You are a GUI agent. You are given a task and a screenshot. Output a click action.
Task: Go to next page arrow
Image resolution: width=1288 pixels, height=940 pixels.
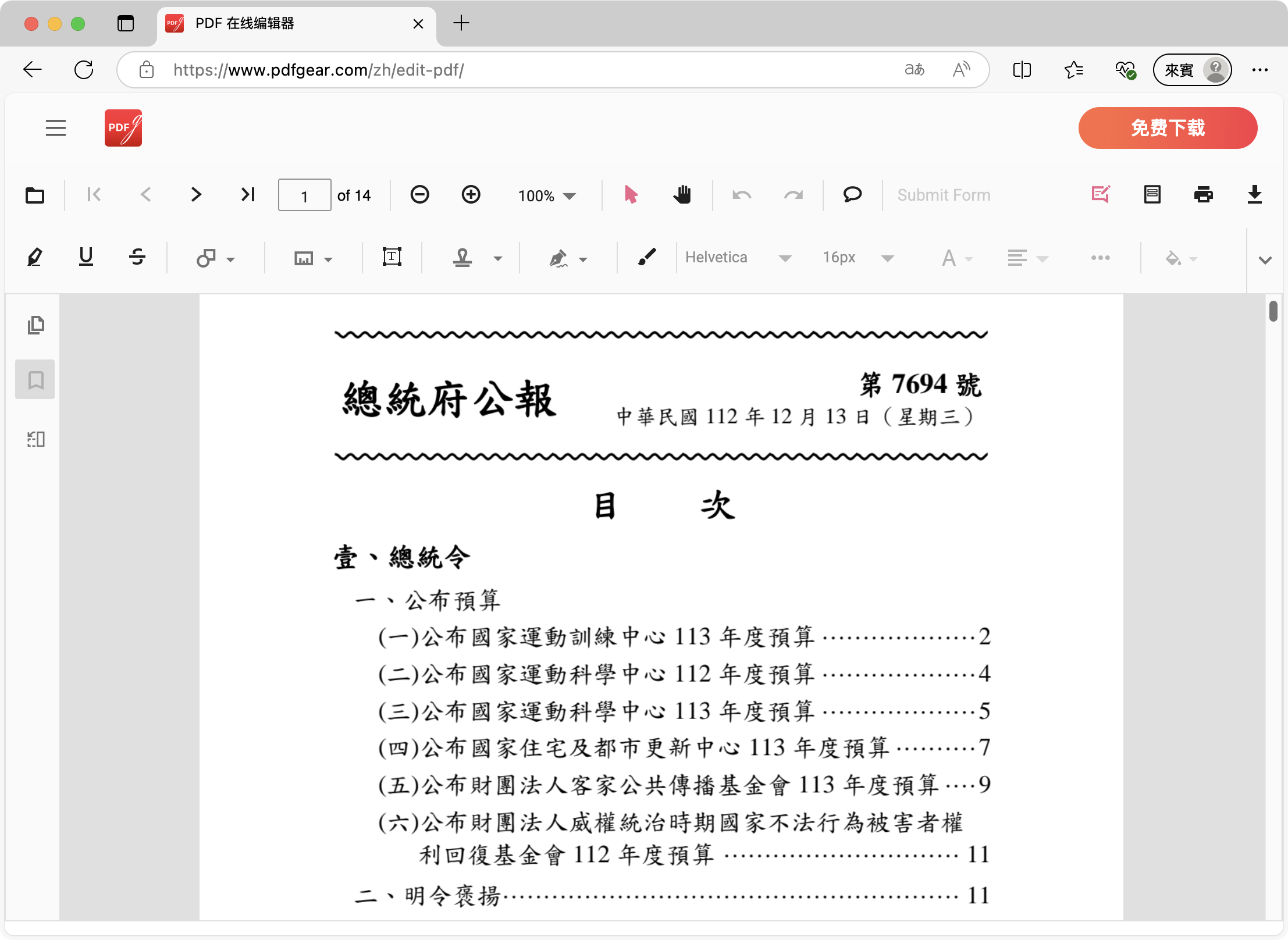[x=196, y=195]
